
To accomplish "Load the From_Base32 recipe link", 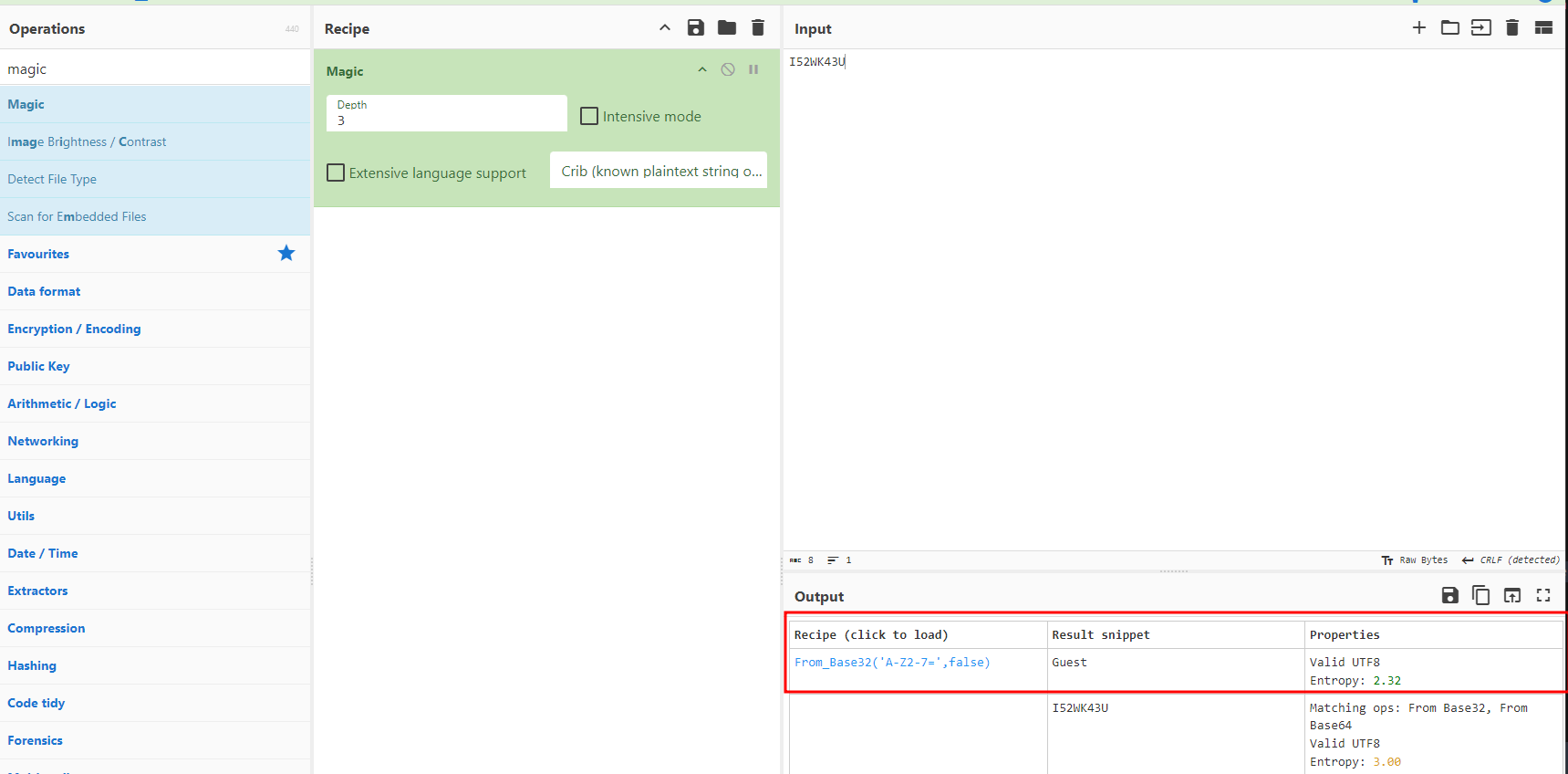I will pyautogui.click(x=891, y=663).
